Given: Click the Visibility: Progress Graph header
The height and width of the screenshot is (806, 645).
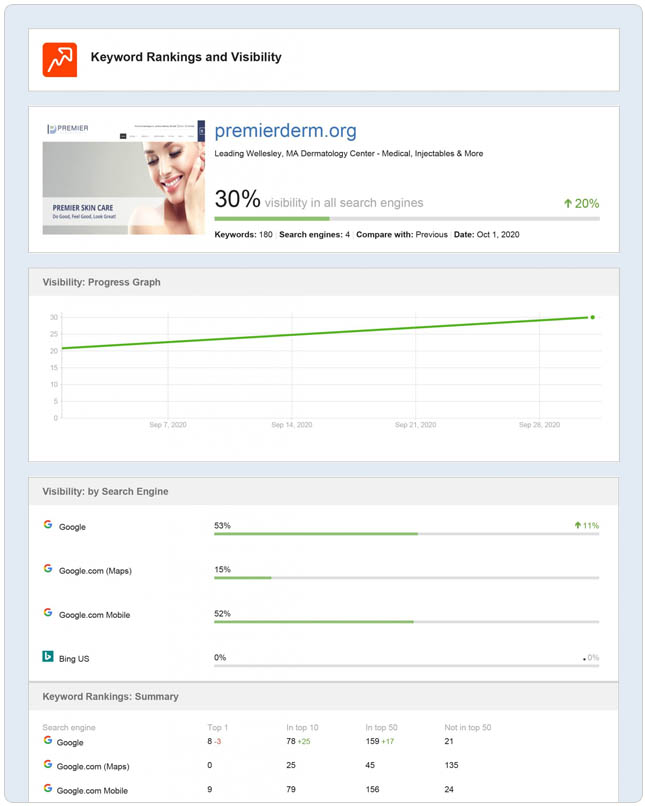Looking at the screenshot, I should coord(101,282).
